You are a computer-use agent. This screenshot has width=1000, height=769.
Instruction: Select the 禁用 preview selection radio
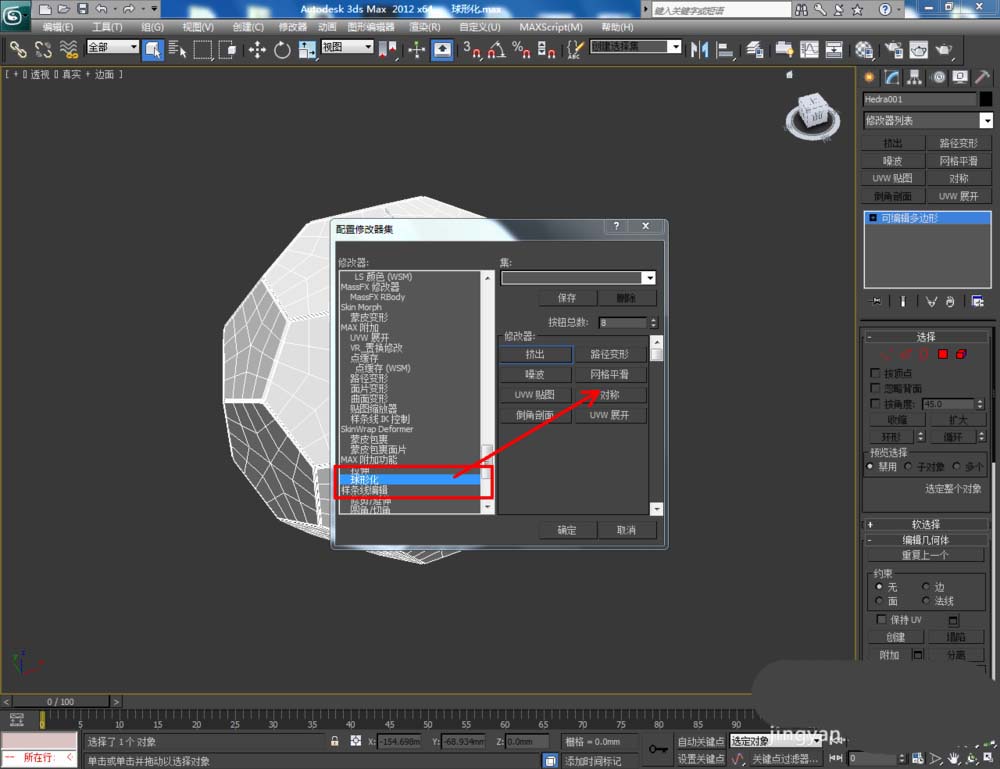870,467
